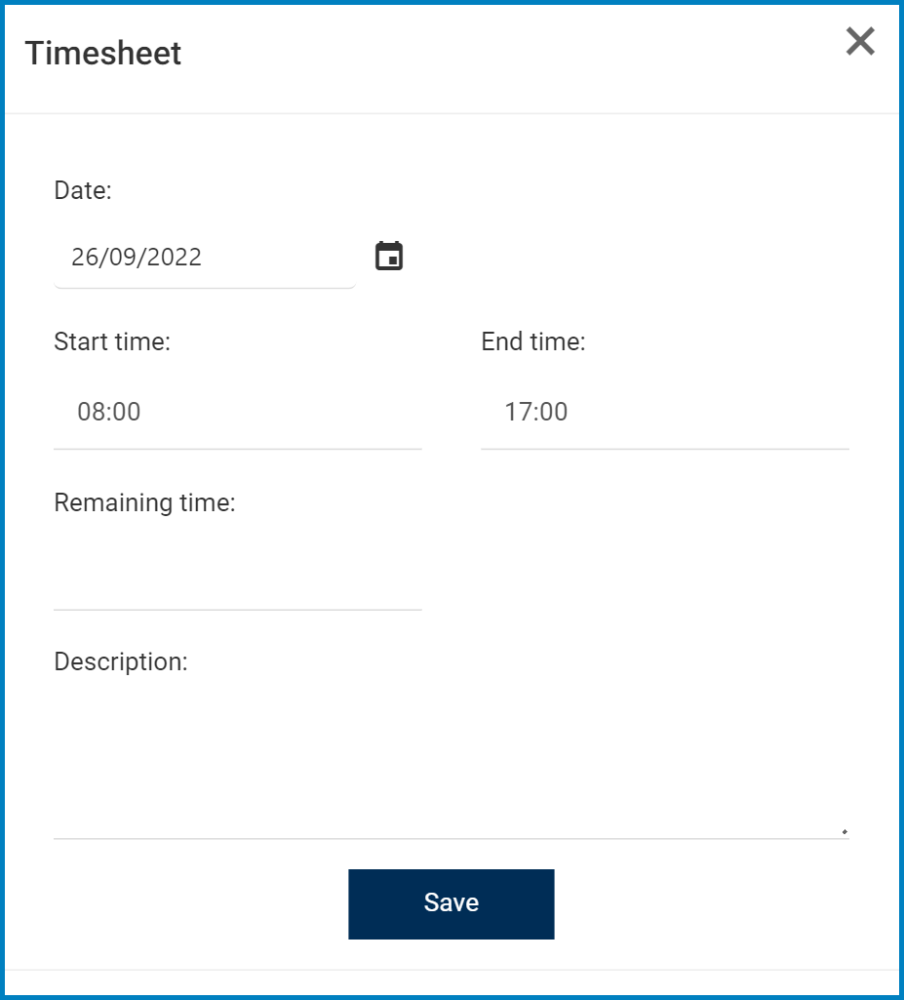Focus the End time input field

tap(664, 412)
